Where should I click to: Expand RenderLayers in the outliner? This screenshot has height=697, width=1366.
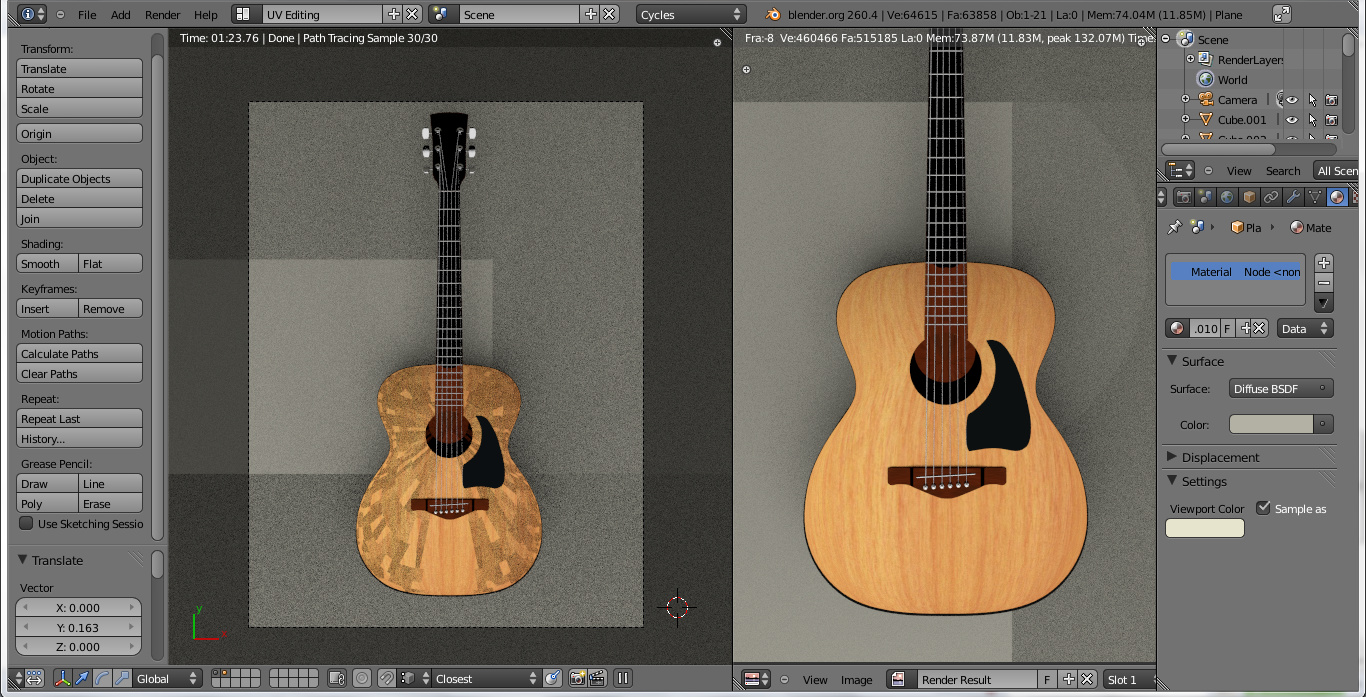[1190, 59]
